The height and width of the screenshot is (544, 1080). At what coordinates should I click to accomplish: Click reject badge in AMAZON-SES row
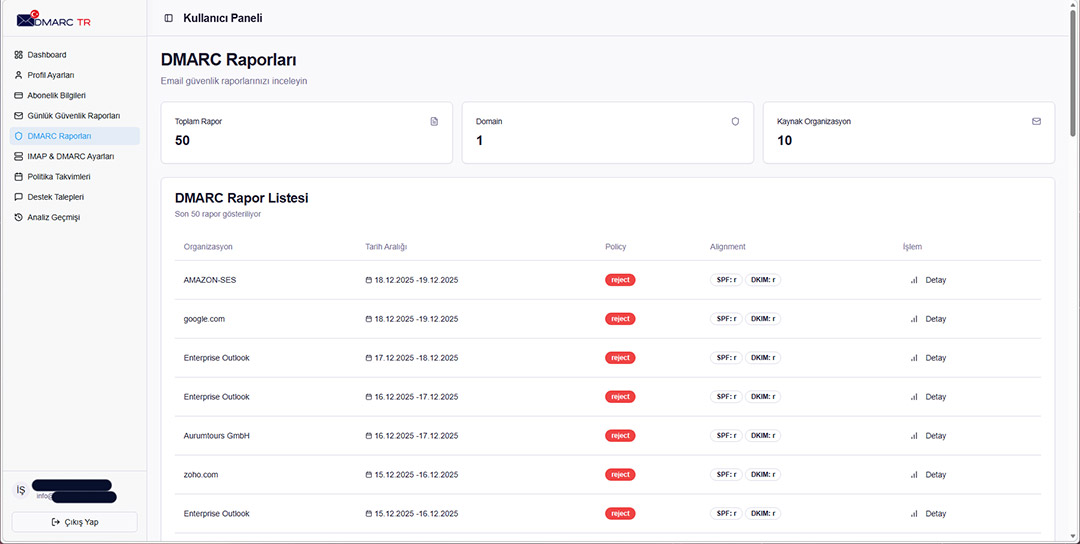tap(620, 280)
